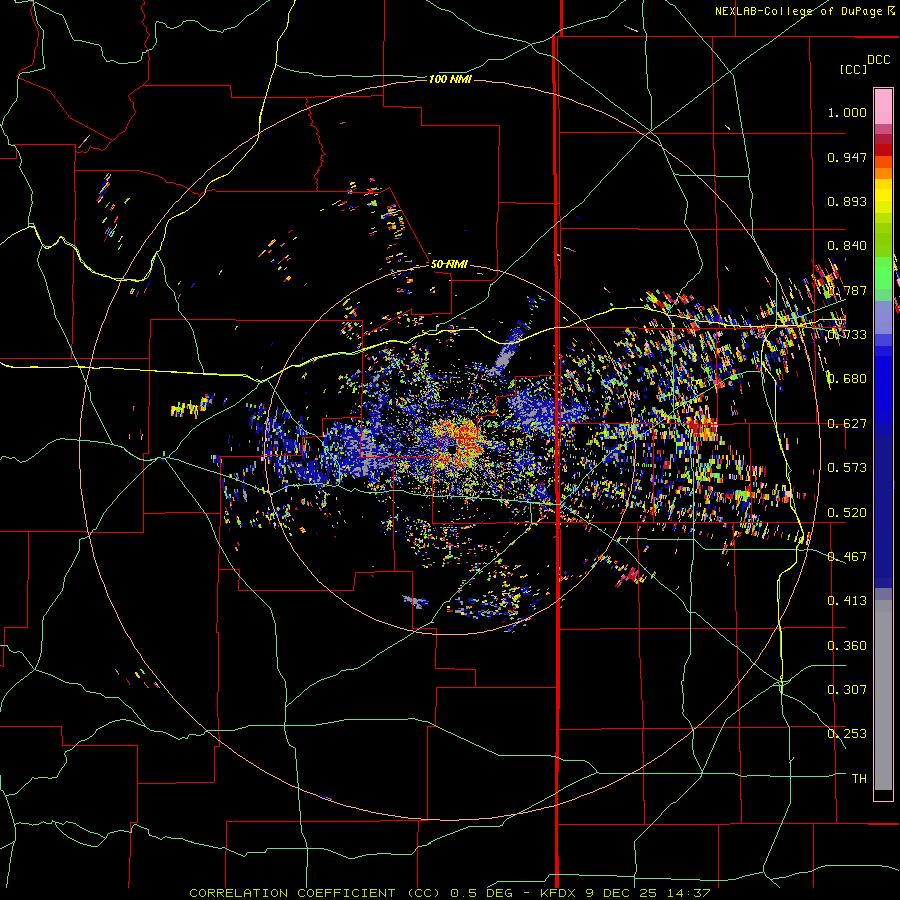Click the 1.000 color scale value

847,112
